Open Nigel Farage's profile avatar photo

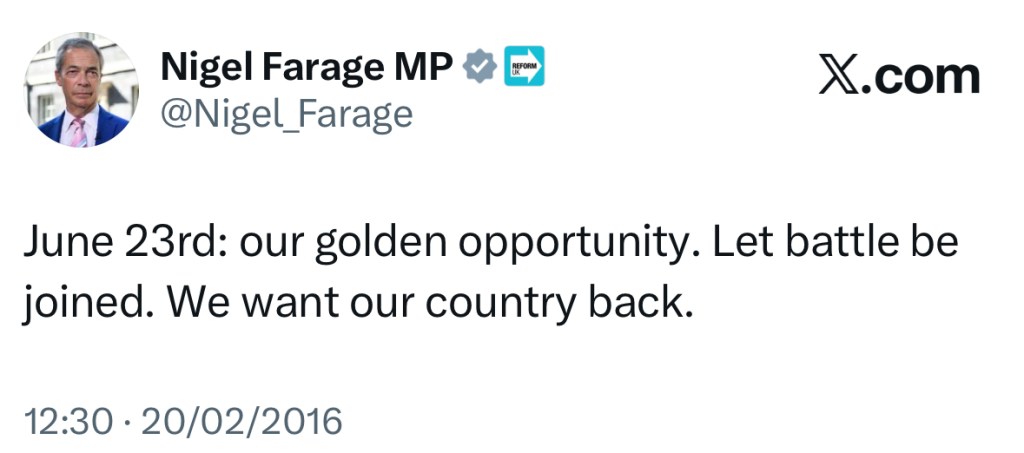[81, 89]
